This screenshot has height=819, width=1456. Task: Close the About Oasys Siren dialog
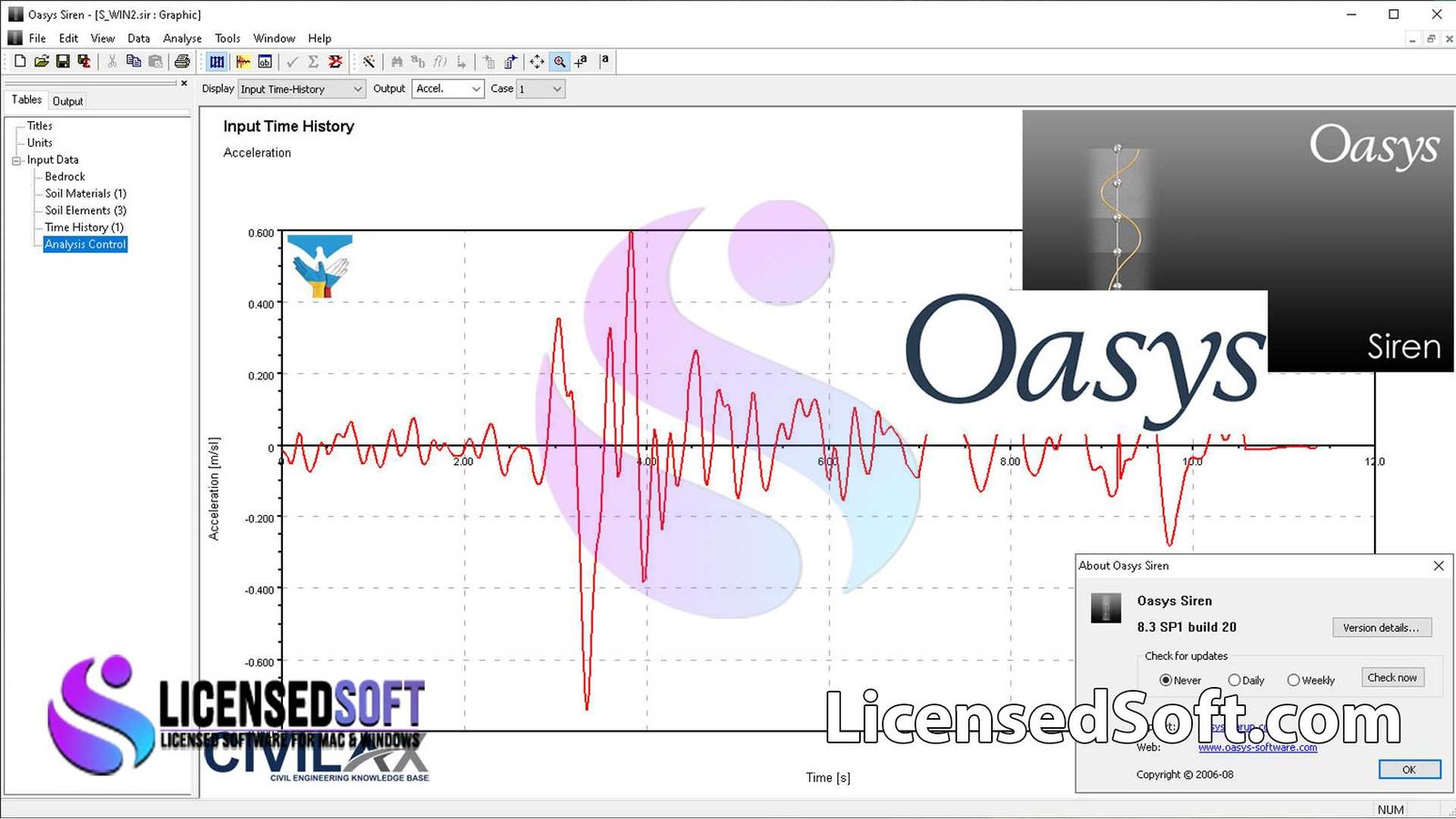[x=1439, y=566]
